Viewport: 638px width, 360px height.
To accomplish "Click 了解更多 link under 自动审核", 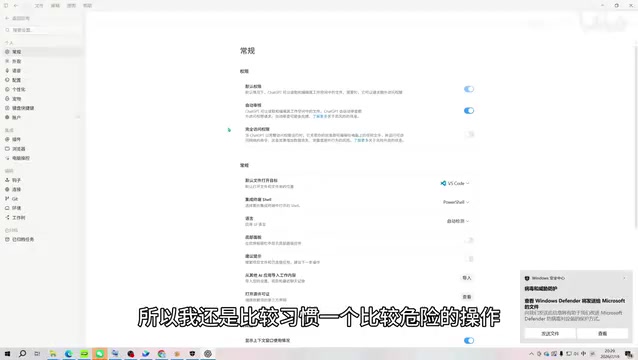I will [x=320, y=116].
